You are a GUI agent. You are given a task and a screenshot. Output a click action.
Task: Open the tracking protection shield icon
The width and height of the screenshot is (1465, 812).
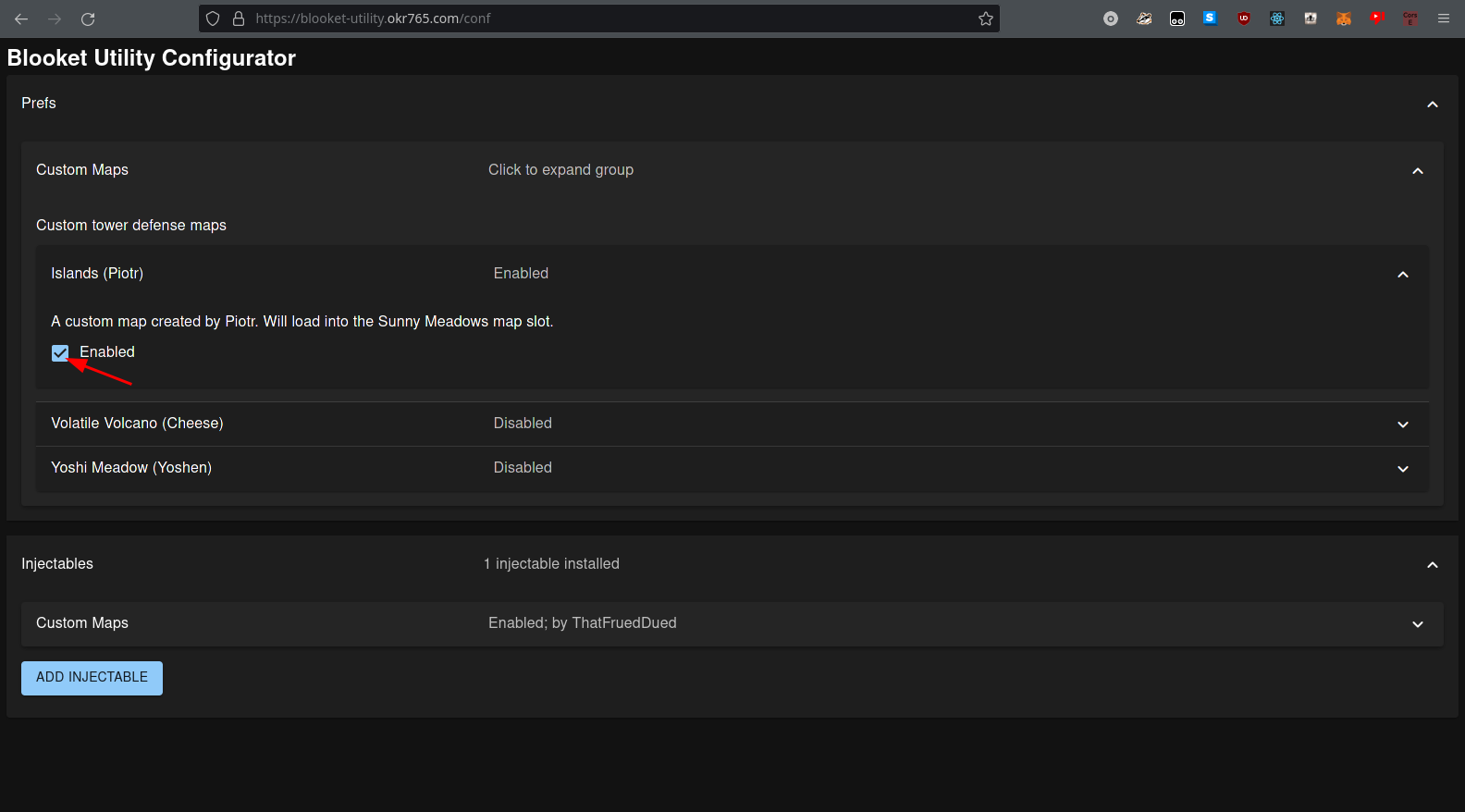click(x=213, y=18)
